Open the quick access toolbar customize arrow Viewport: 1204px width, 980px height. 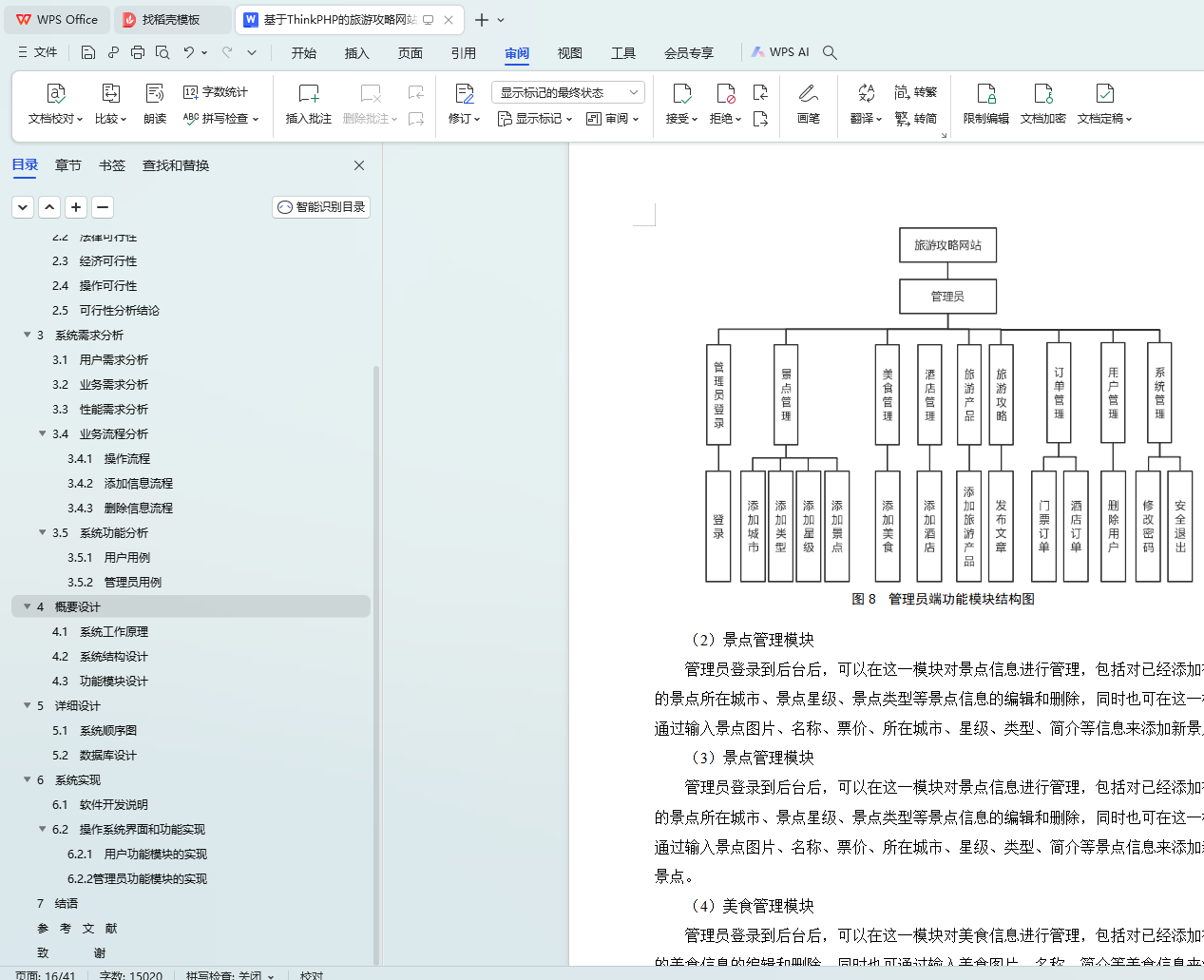pos(252,52)
